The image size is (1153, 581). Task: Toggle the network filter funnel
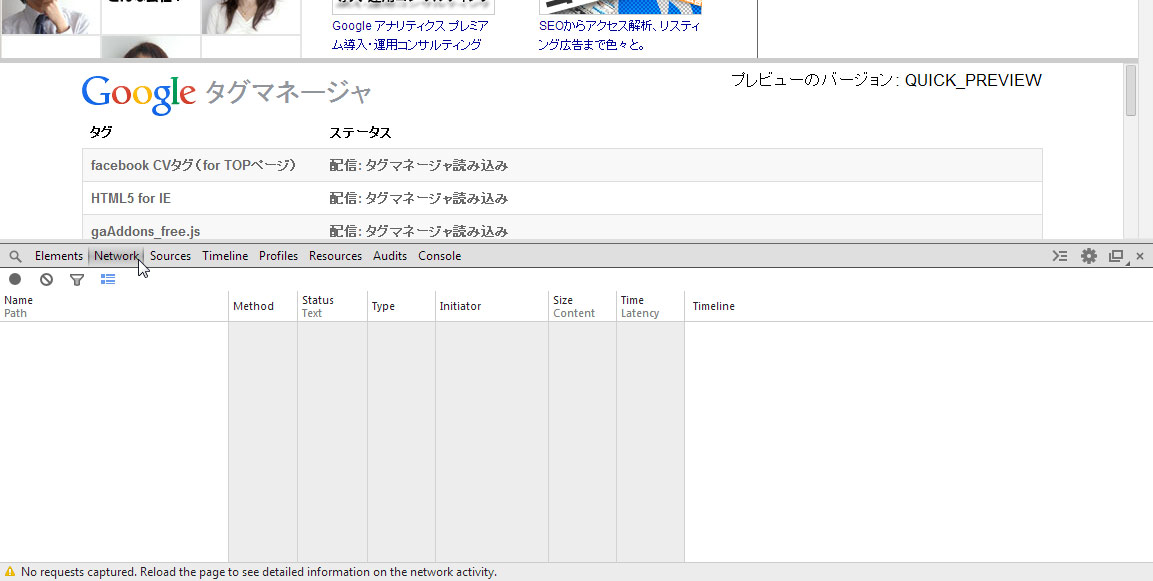coord(76,279)
